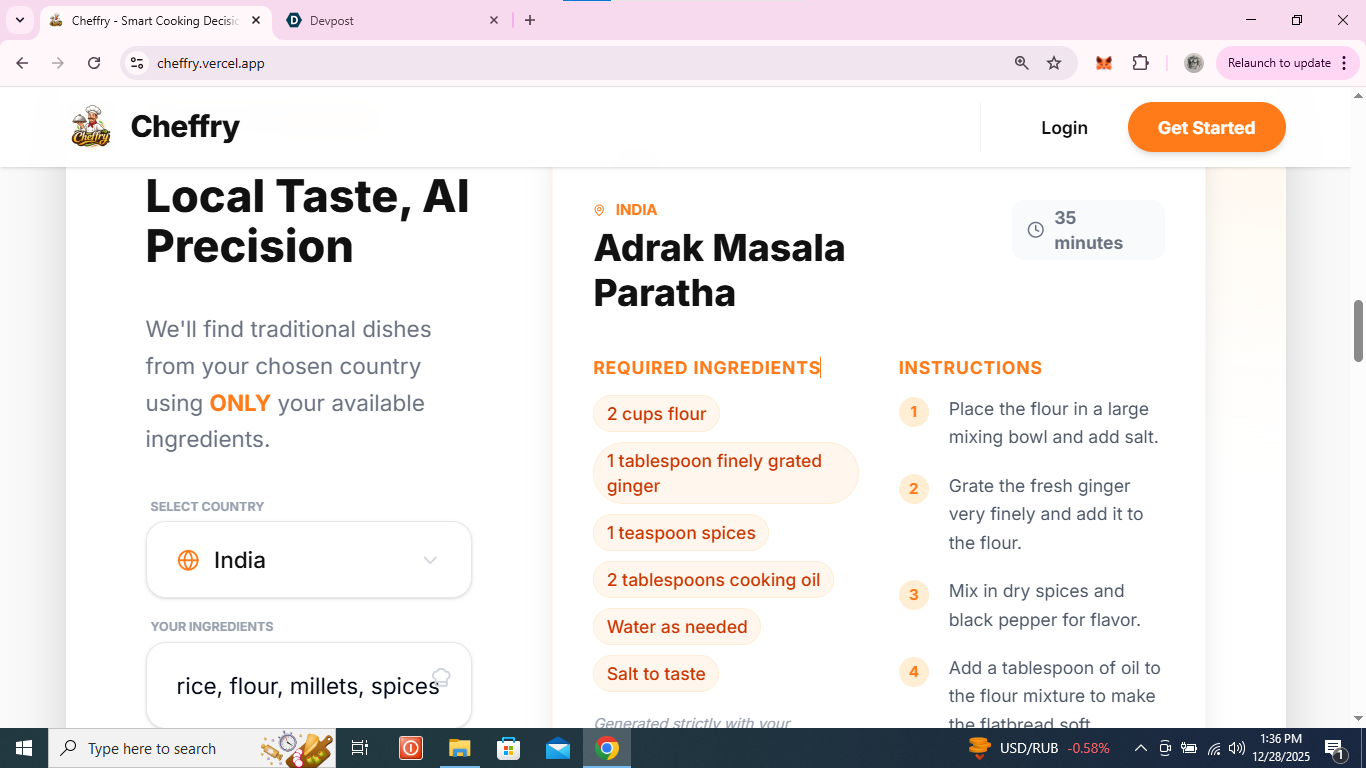Click the '2 tablespoons cooking oil' chip

click(713, 580)
